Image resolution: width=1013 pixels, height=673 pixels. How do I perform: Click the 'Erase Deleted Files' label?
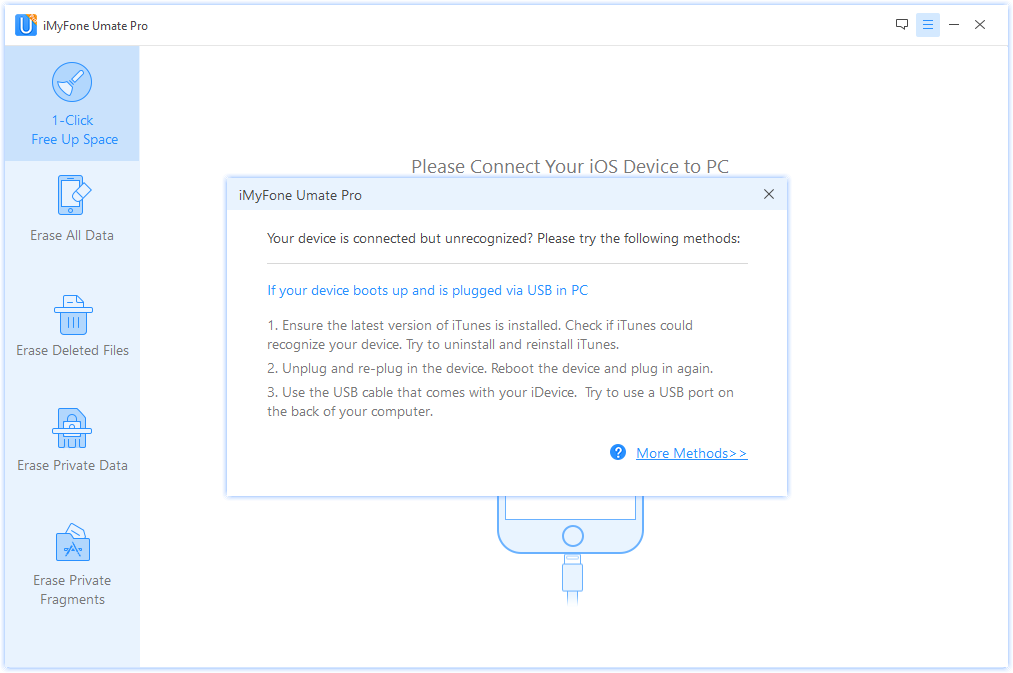point(72,350)
